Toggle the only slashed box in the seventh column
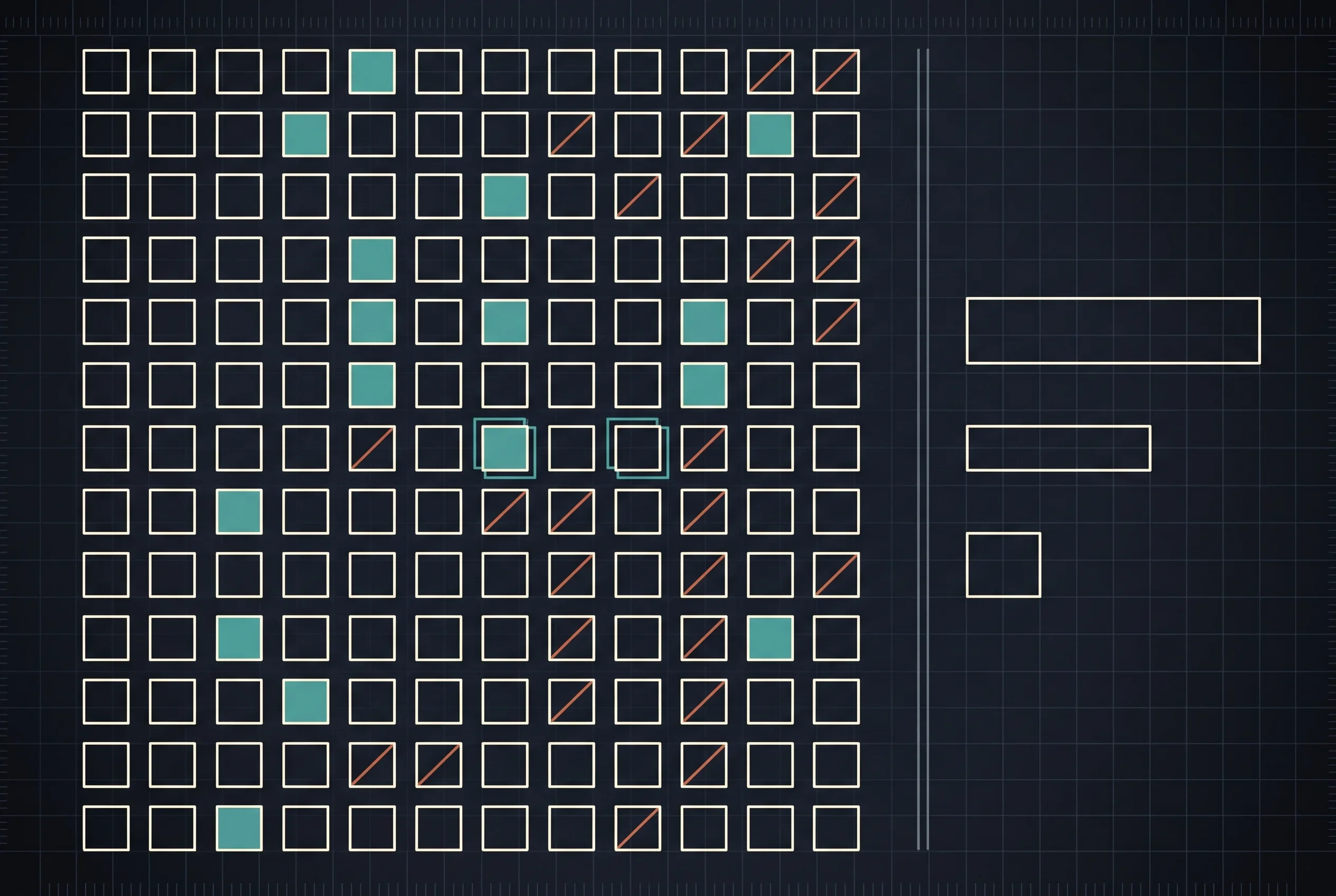1336x896 pixels. pos(505,511)
